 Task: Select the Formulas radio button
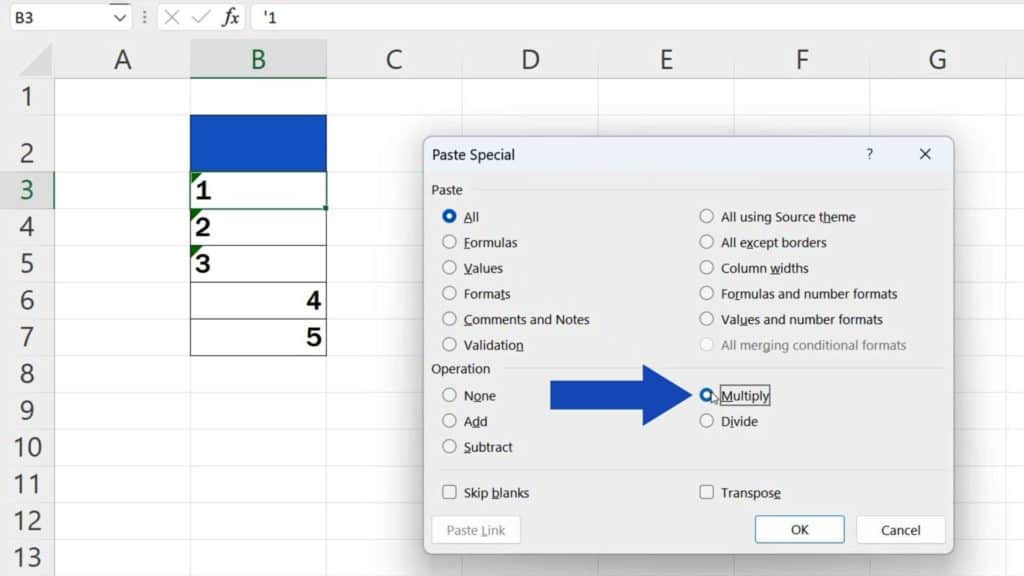tap(449, 242)
